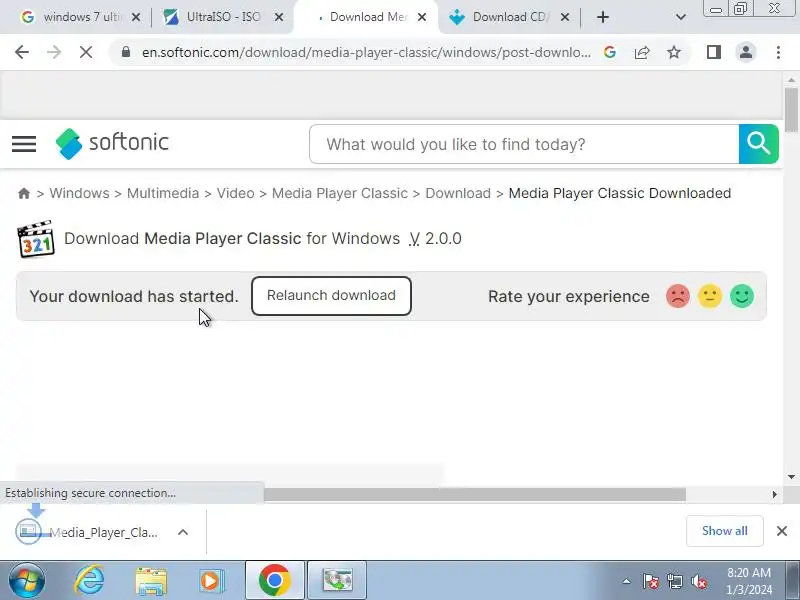Click the vertical scrollbar thumb
This screenshot has width=800, height=600.
tap(791, 110)
